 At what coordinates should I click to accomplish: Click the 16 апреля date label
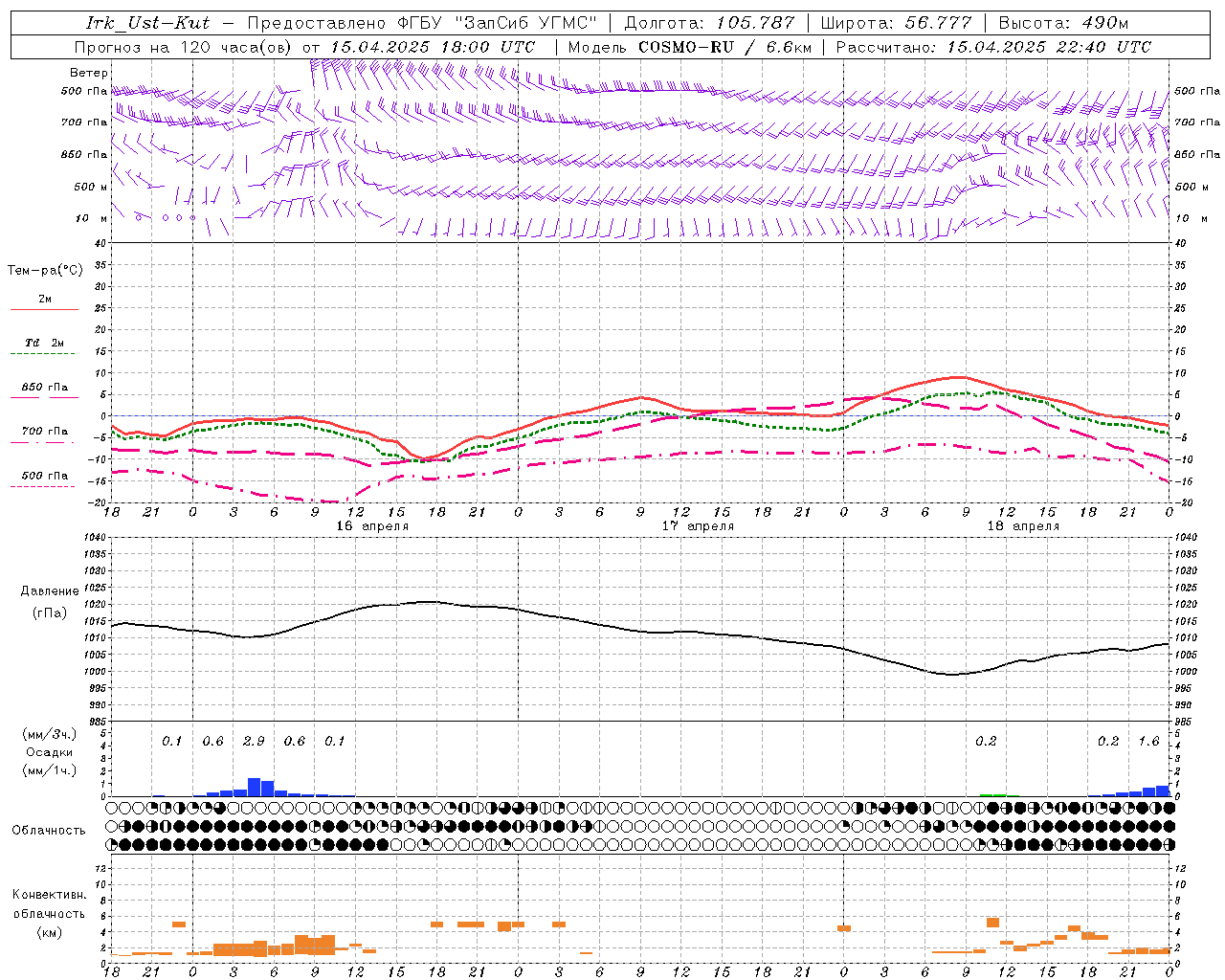click(x=372, y=526)
